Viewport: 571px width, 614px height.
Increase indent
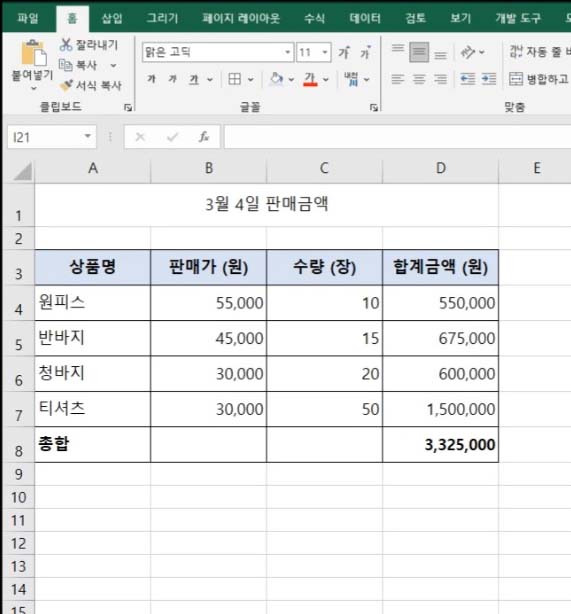(x=489, y=79)
